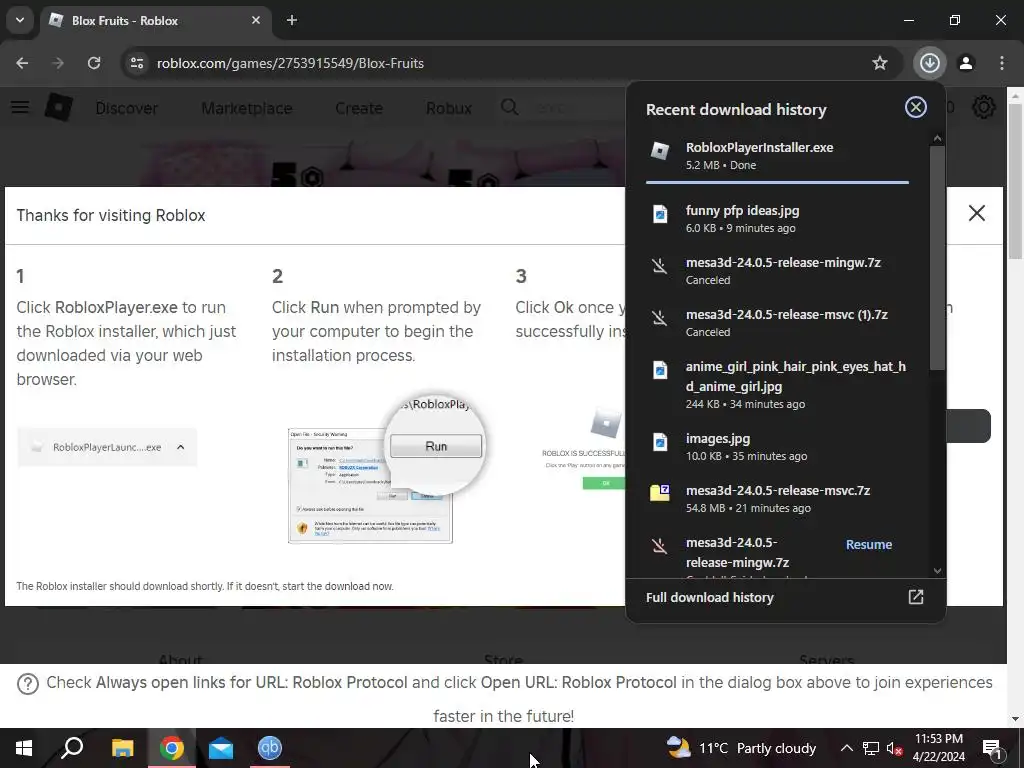Go to the Discover page

point(127,108)
